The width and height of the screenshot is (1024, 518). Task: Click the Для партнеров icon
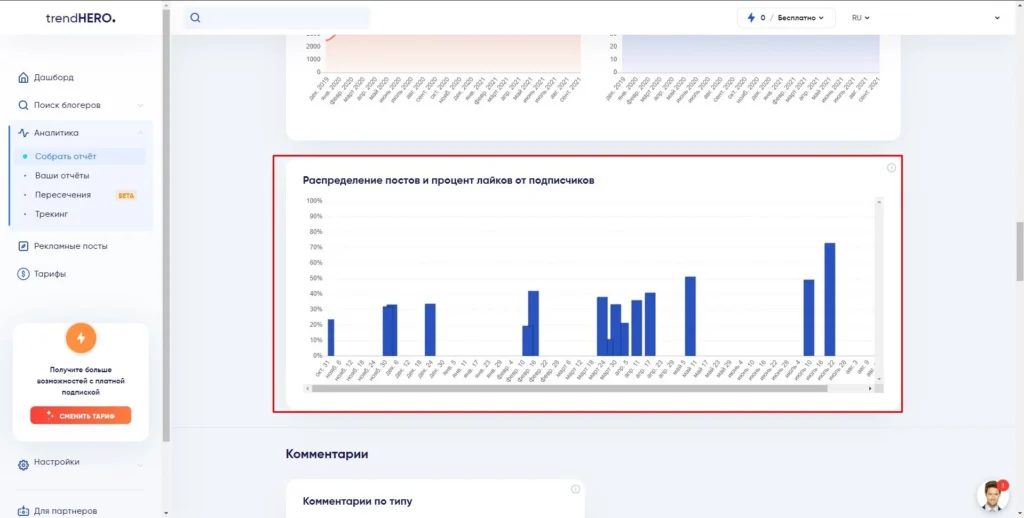coord(23,511)
